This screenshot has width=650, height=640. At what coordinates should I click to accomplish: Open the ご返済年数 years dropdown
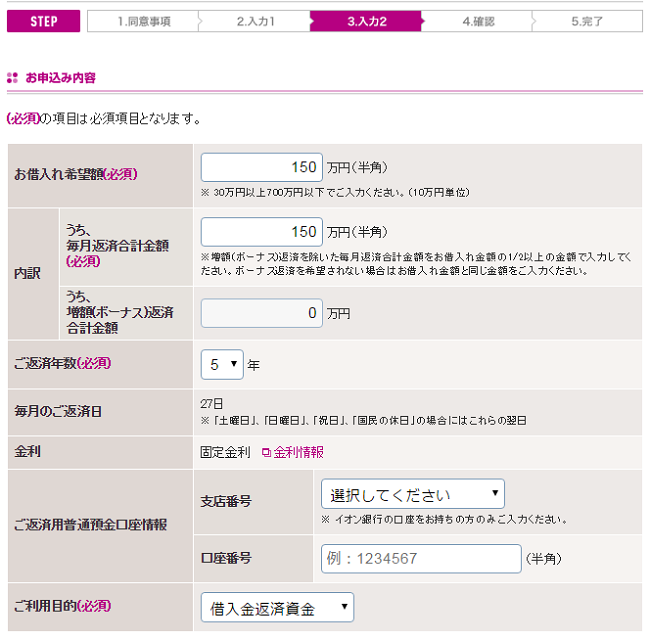222,364
